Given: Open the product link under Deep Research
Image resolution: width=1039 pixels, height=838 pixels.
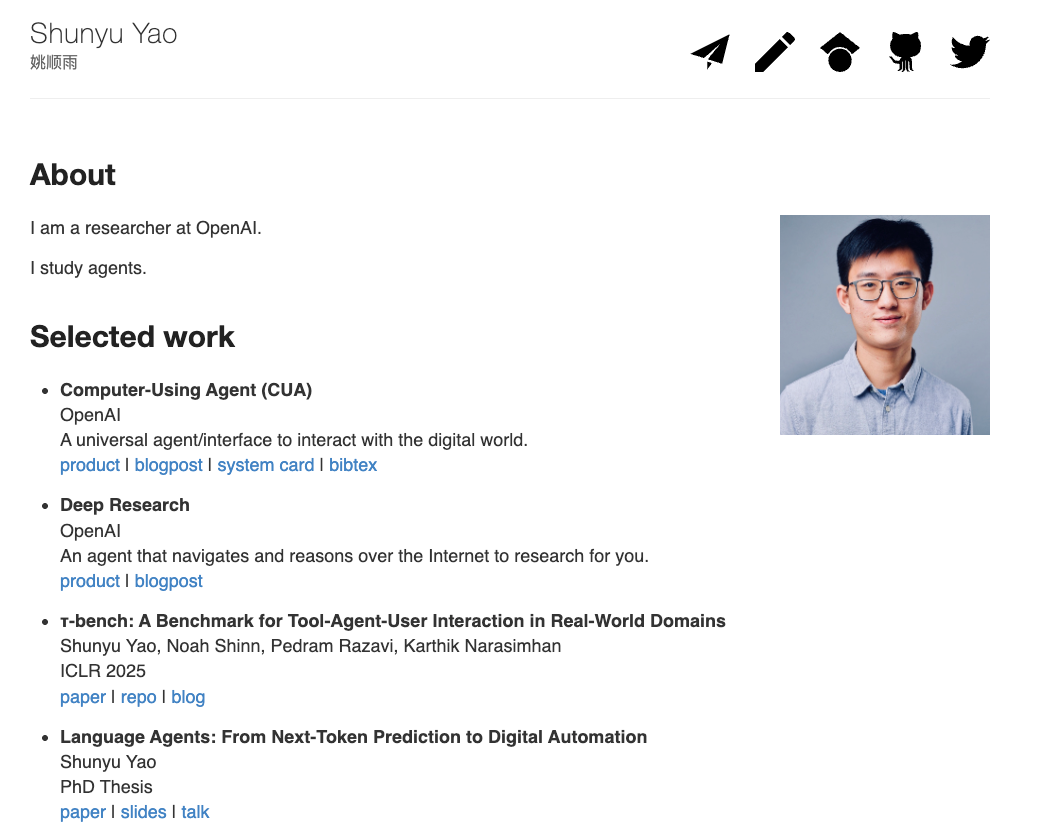Looking at the screenshot, I should point(89,581).
